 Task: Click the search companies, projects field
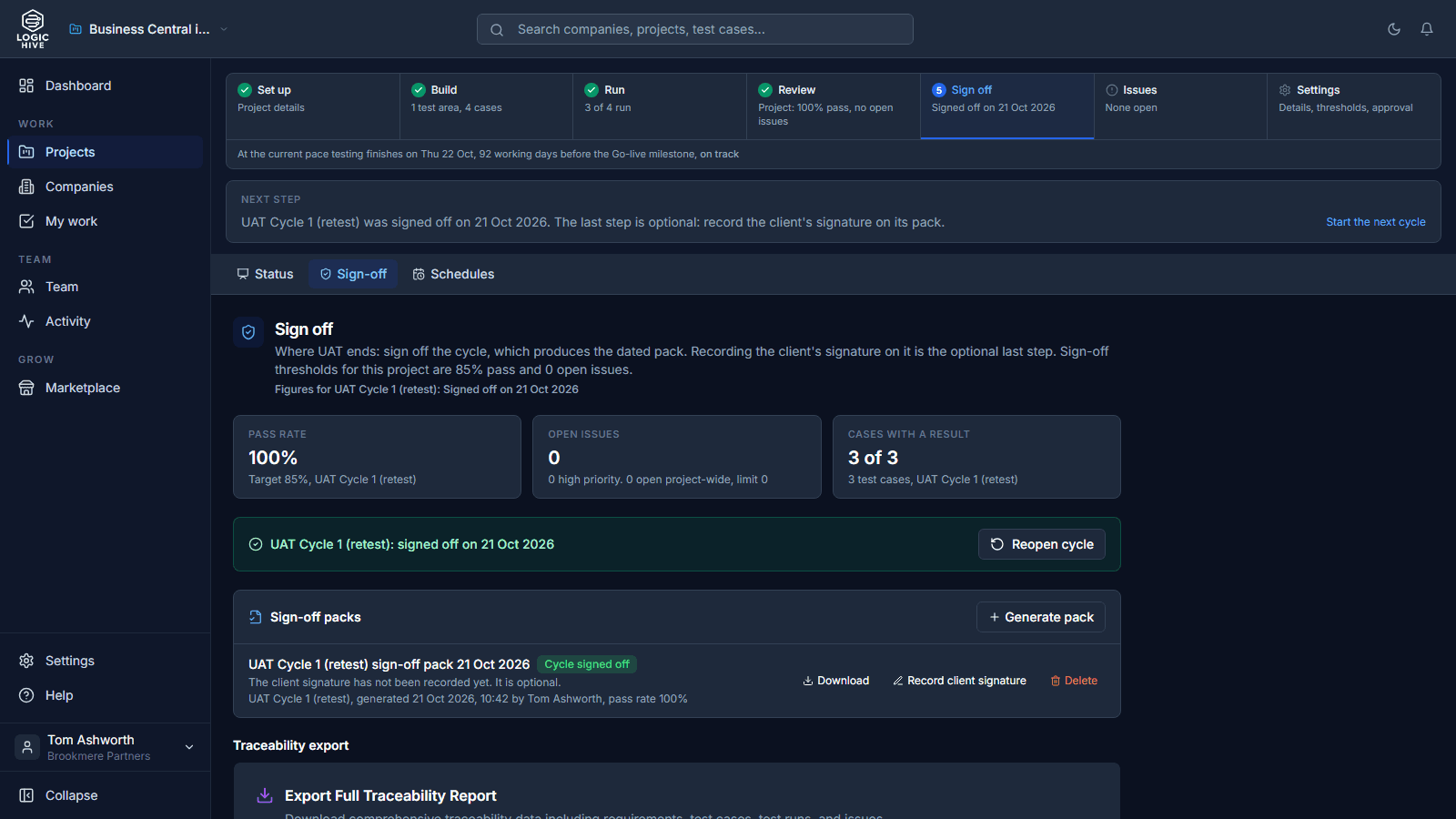[x=695, y=29]
